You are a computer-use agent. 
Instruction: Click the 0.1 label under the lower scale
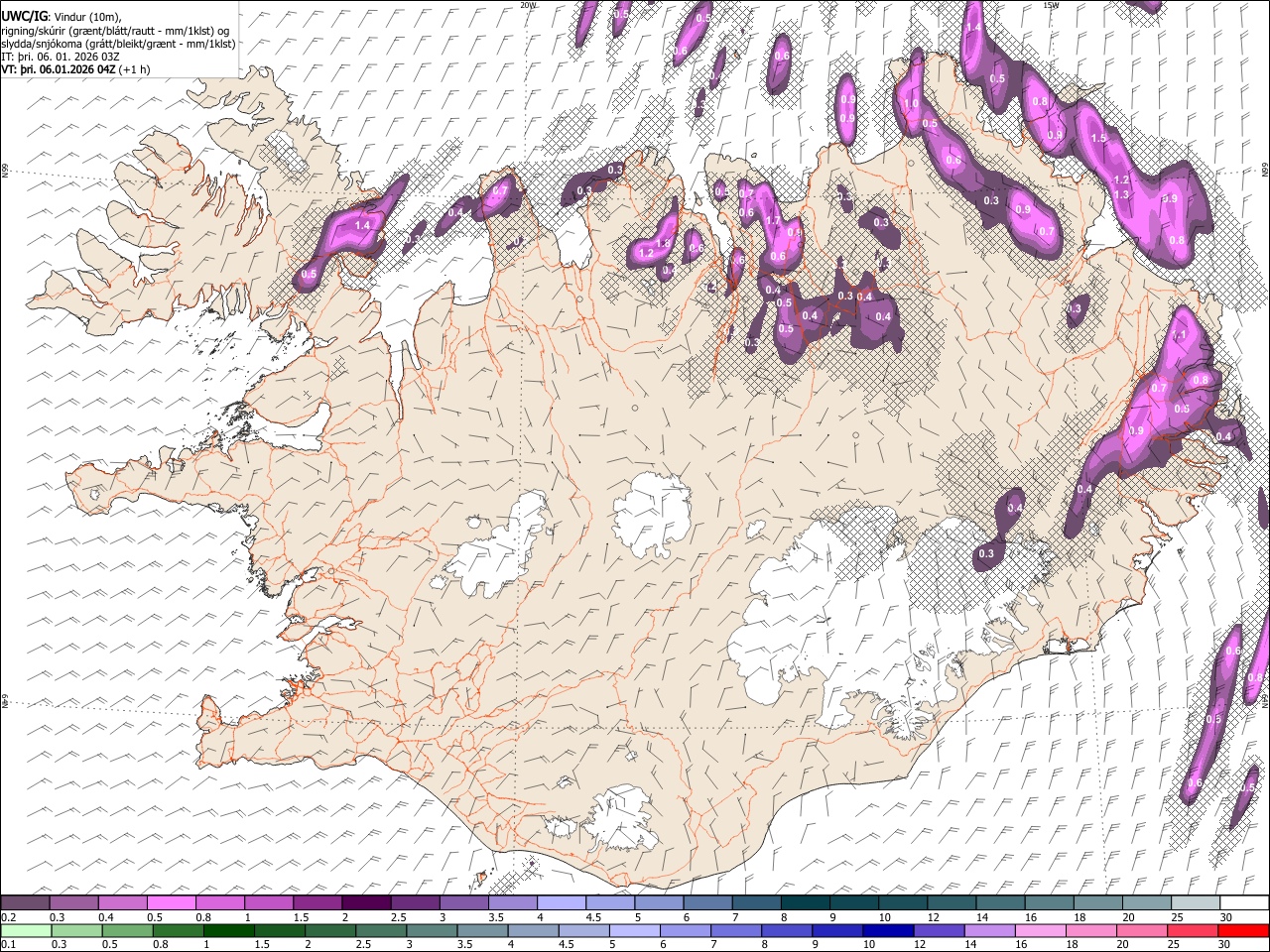tap(7, 944)
